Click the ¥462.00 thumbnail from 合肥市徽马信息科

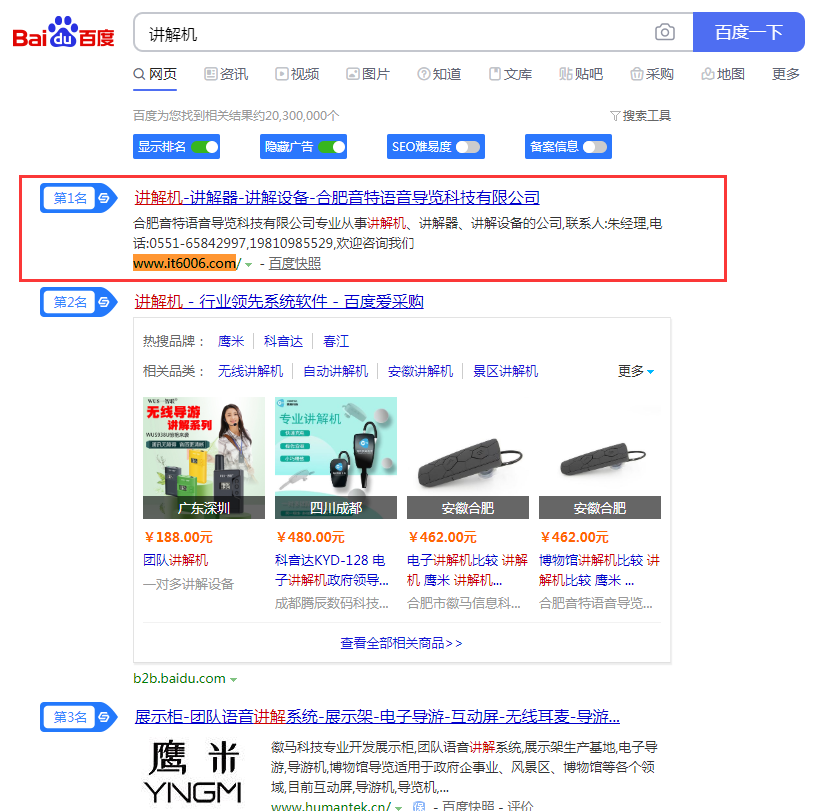(468, 458)
